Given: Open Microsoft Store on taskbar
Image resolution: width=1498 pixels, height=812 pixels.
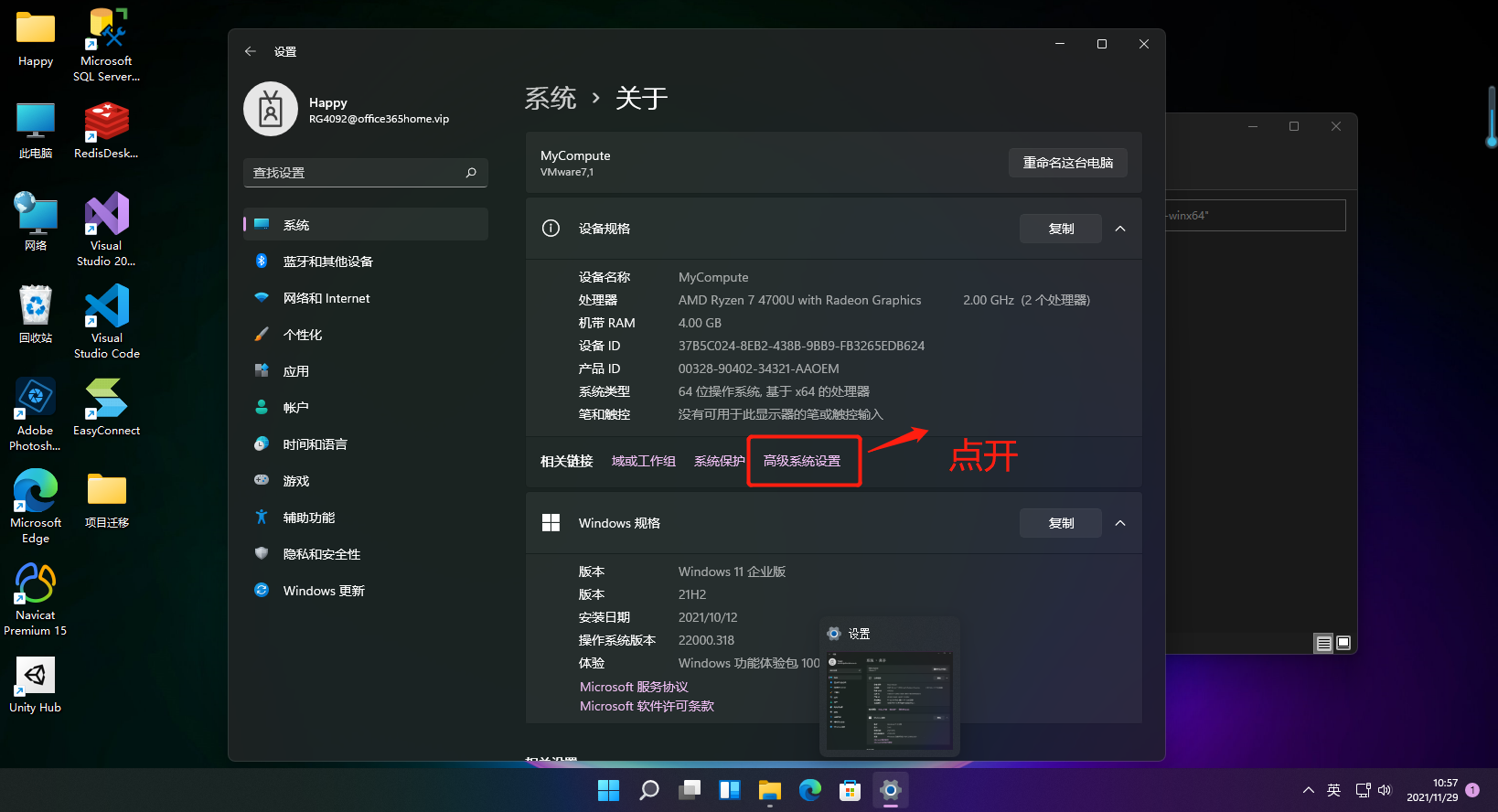Looking at the screenshot, I should 850,790.
